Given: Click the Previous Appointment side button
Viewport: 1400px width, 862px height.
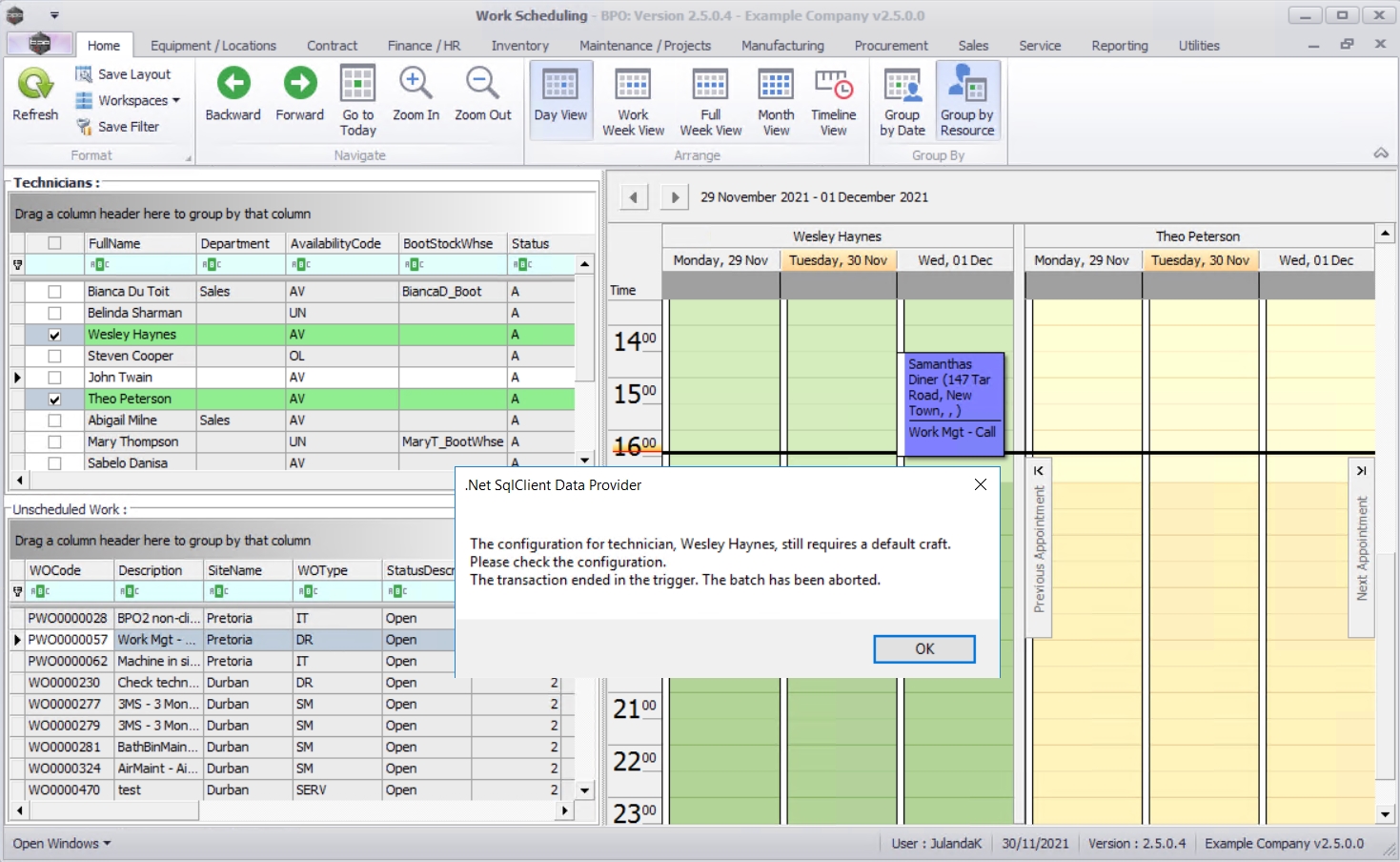Looking at the screenshot, I should (1039, 548).
